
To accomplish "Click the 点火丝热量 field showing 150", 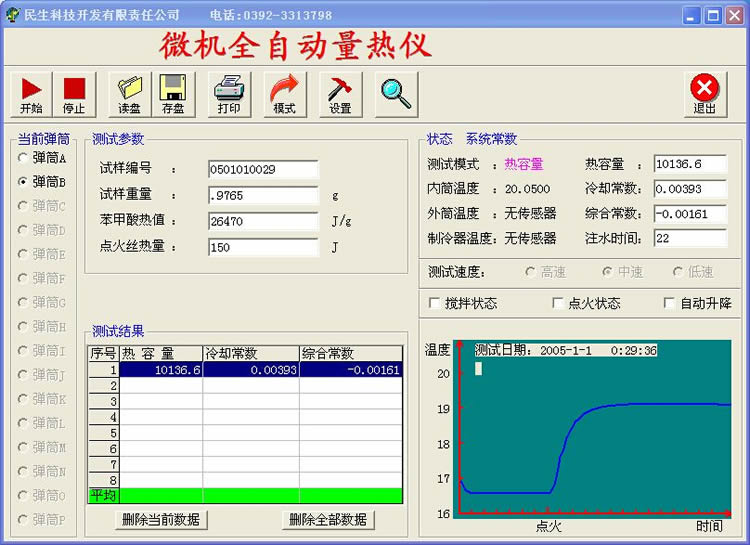I will (x=264, y=247).
